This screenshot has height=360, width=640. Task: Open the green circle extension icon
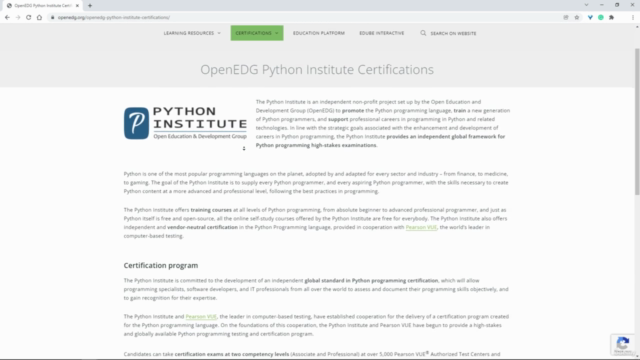tap(601, 18)
